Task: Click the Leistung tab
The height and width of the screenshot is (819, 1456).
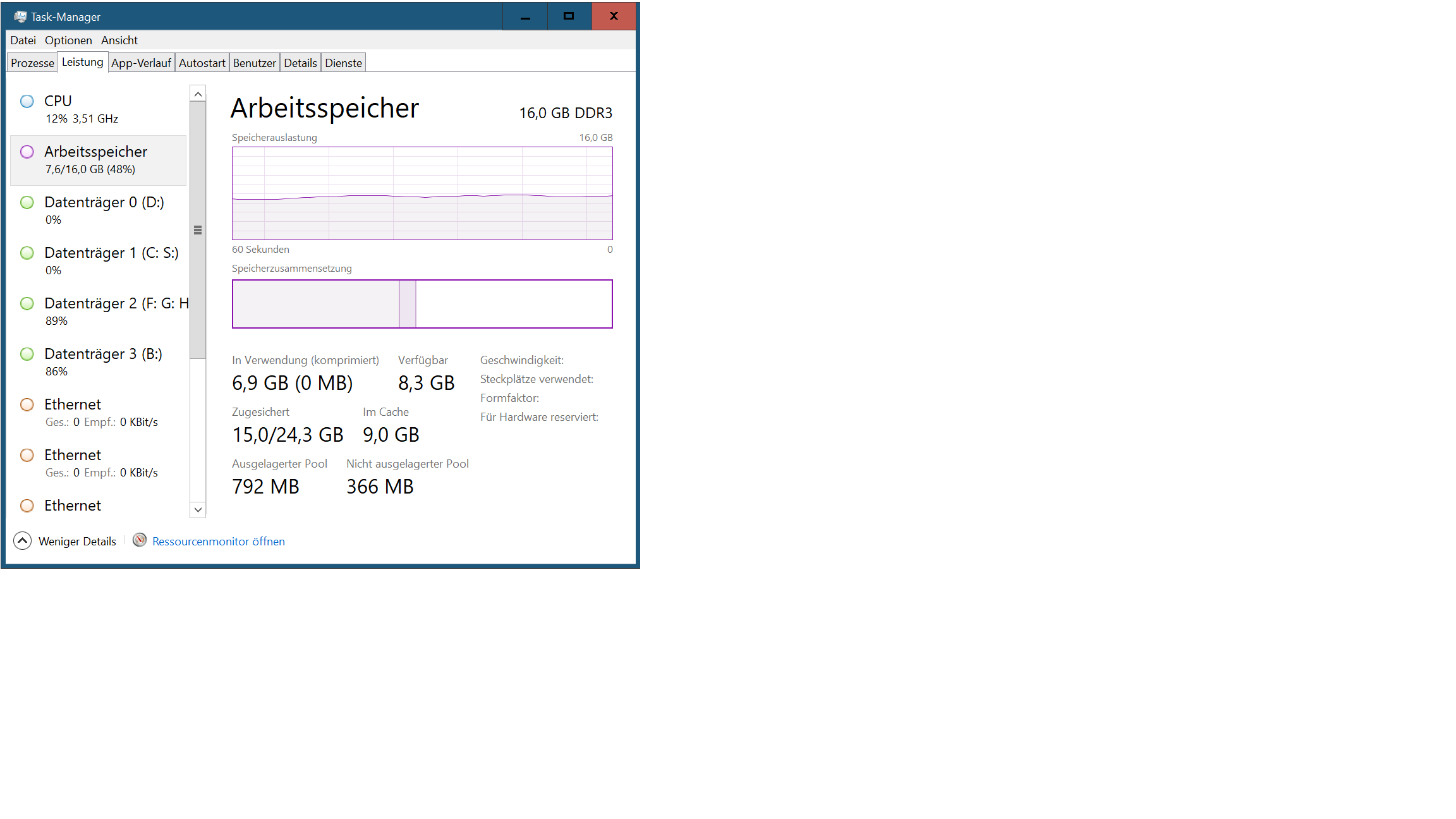Action: pos(81,62)
